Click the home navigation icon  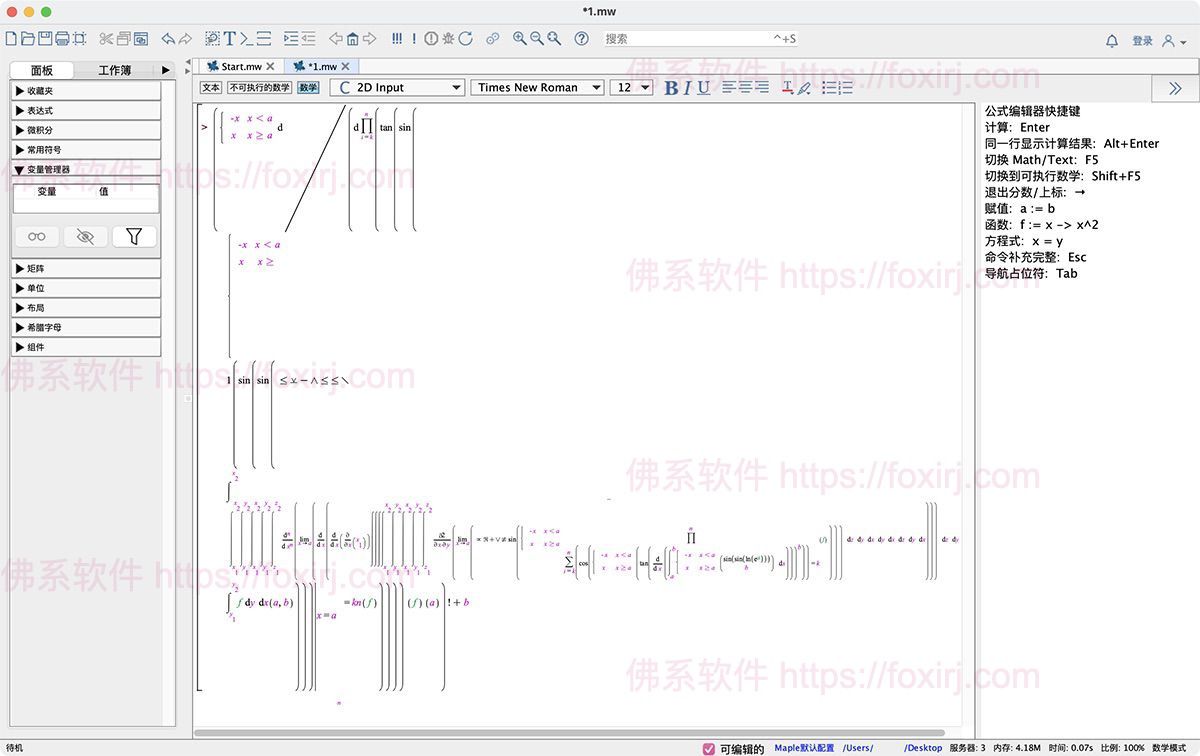coord(352,39)
